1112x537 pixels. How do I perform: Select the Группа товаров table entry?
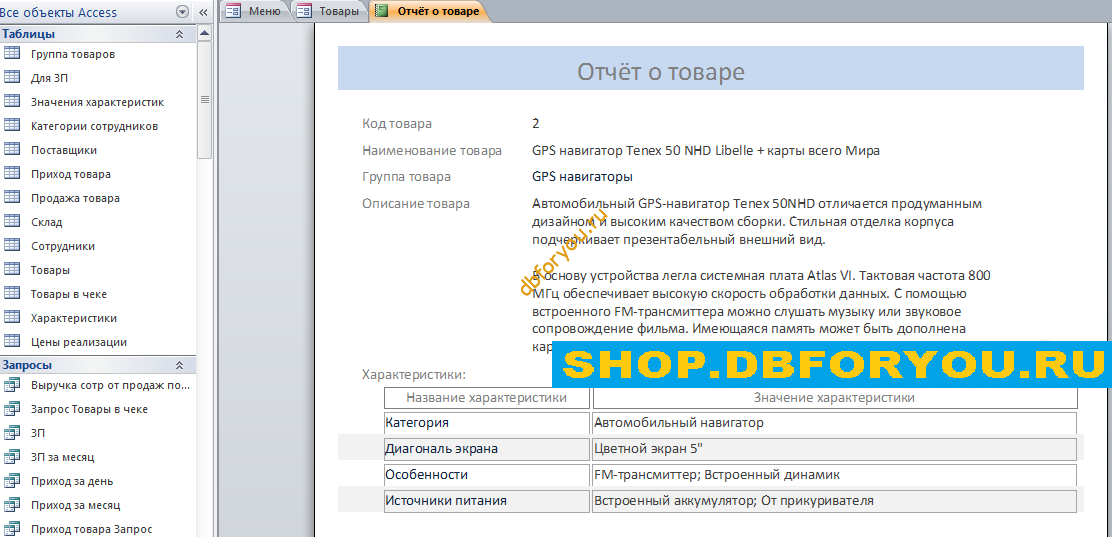[73, 54]
